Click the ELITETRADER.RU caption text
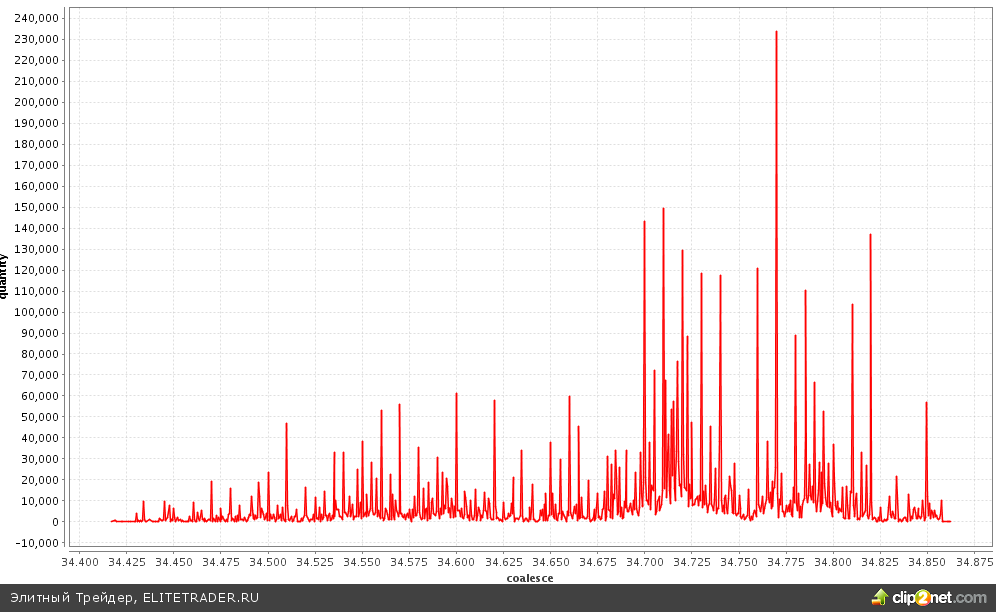Screen dimensions: 996x612 (x=201, y=598)
